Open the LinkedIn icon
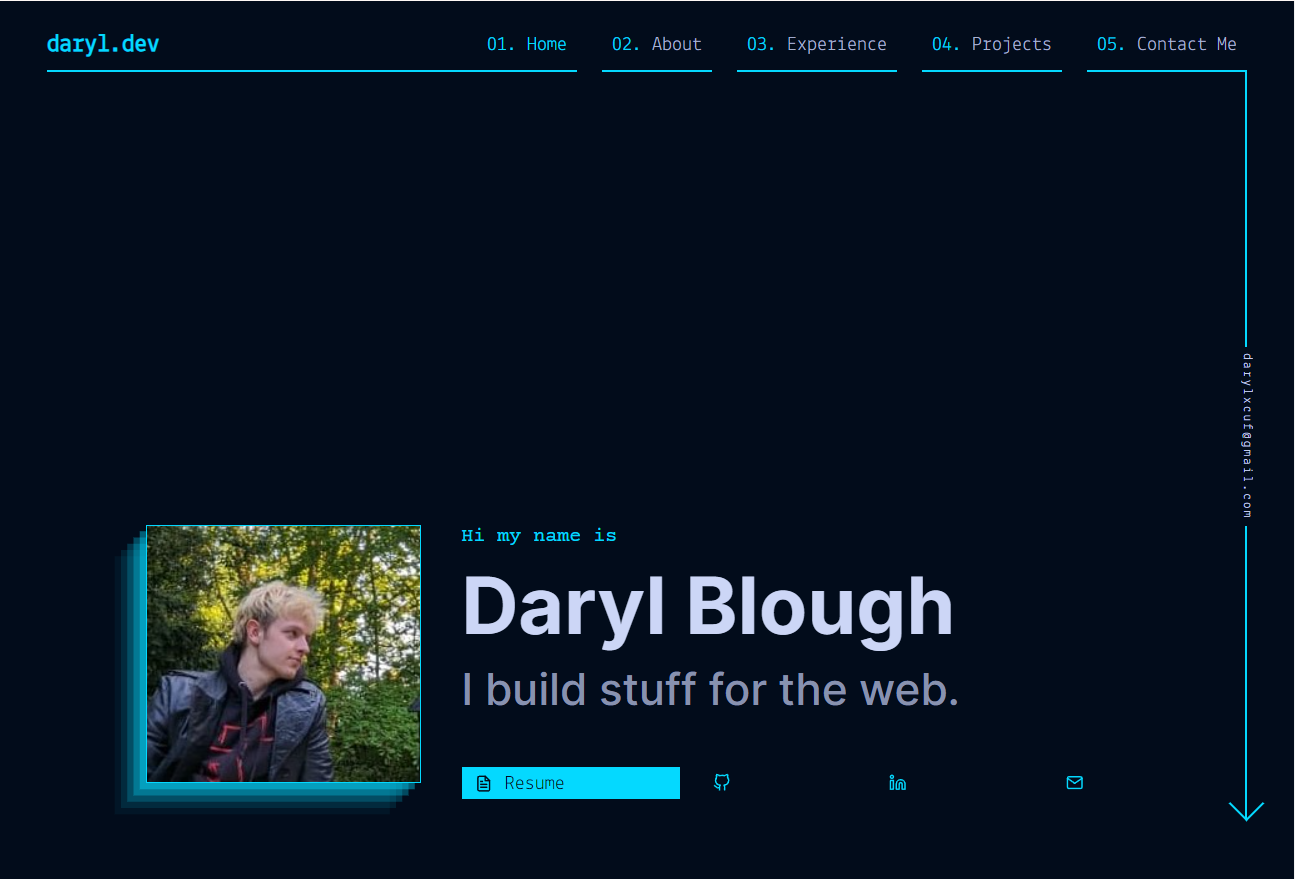The image size is (1295, 879). tap(897, 783)
